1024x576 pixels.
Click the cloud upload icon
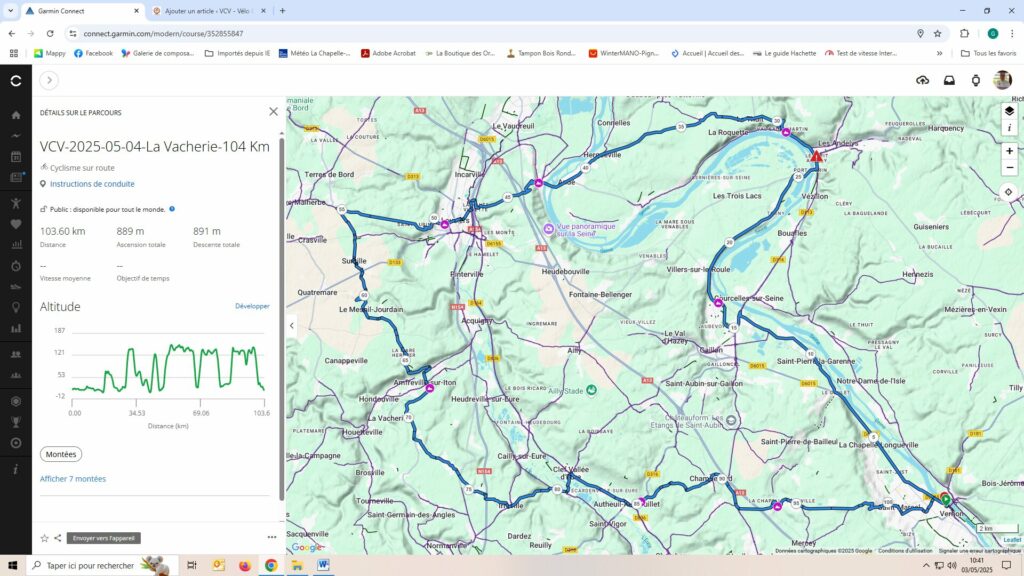pos(922,80)
